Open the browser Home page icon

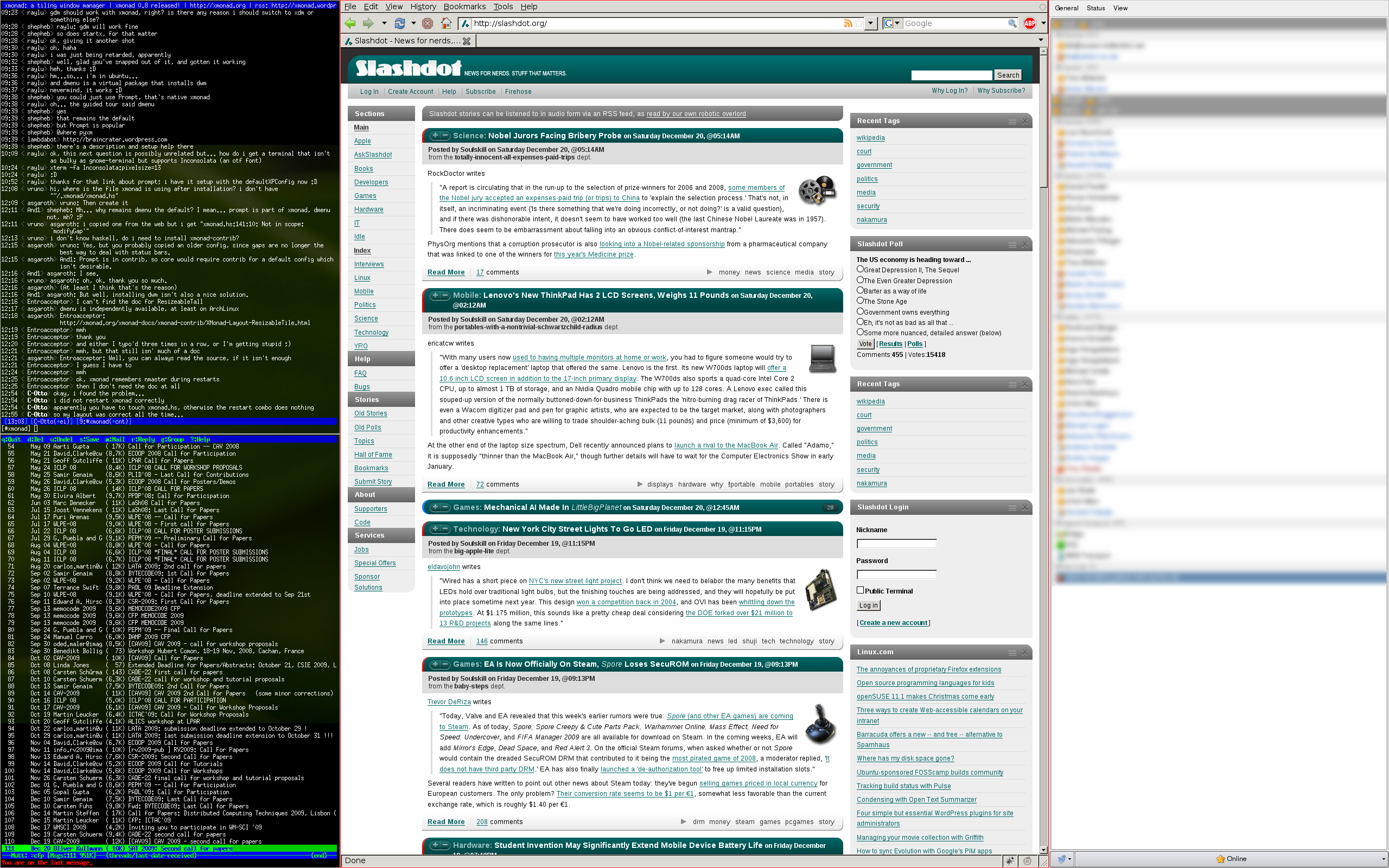pyautogui.click(x=446, y=23)
